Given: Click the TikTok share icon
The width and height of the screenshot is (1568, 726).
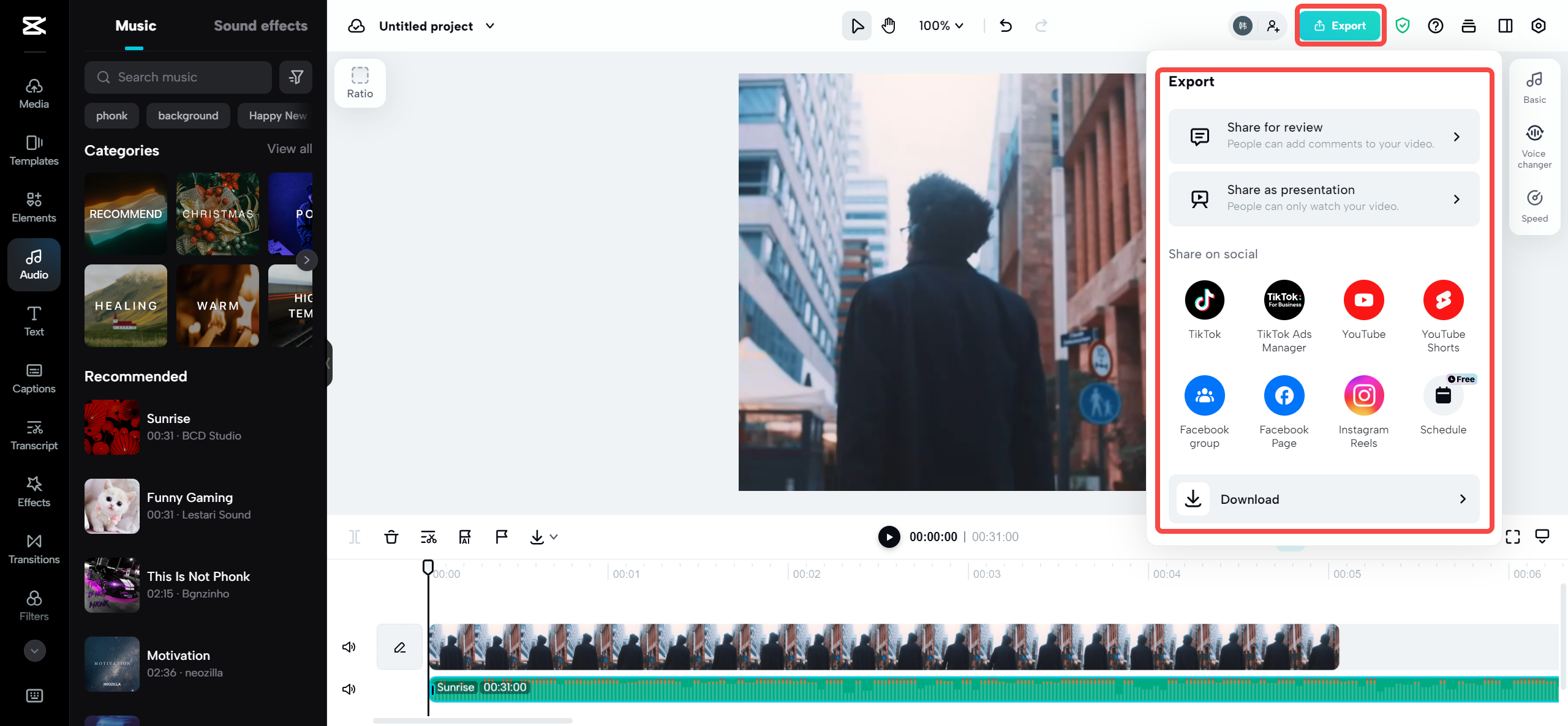Looking at the screenshot, I should pyautogui.click(x=1204, y=300).
